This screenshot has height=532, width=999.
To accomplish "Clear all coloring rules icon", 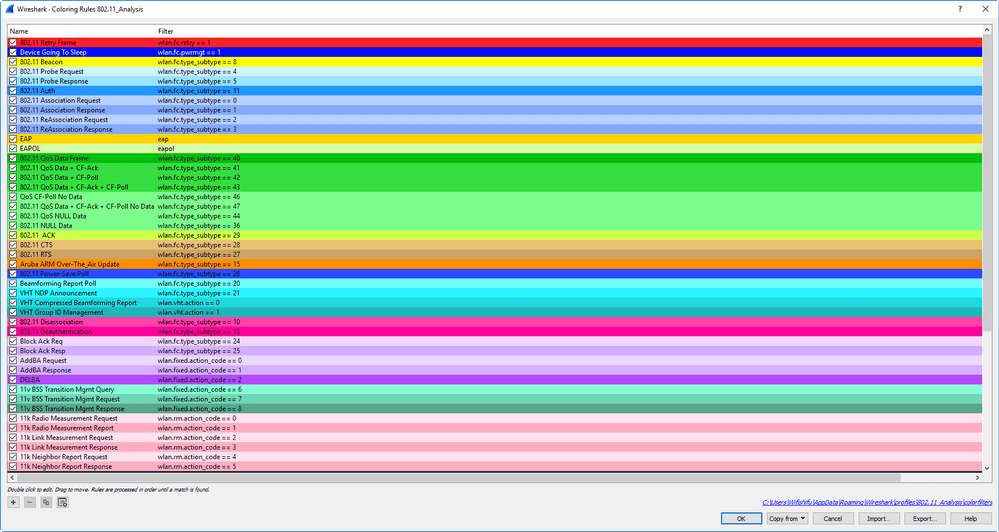I will click(x=62, y=502).
